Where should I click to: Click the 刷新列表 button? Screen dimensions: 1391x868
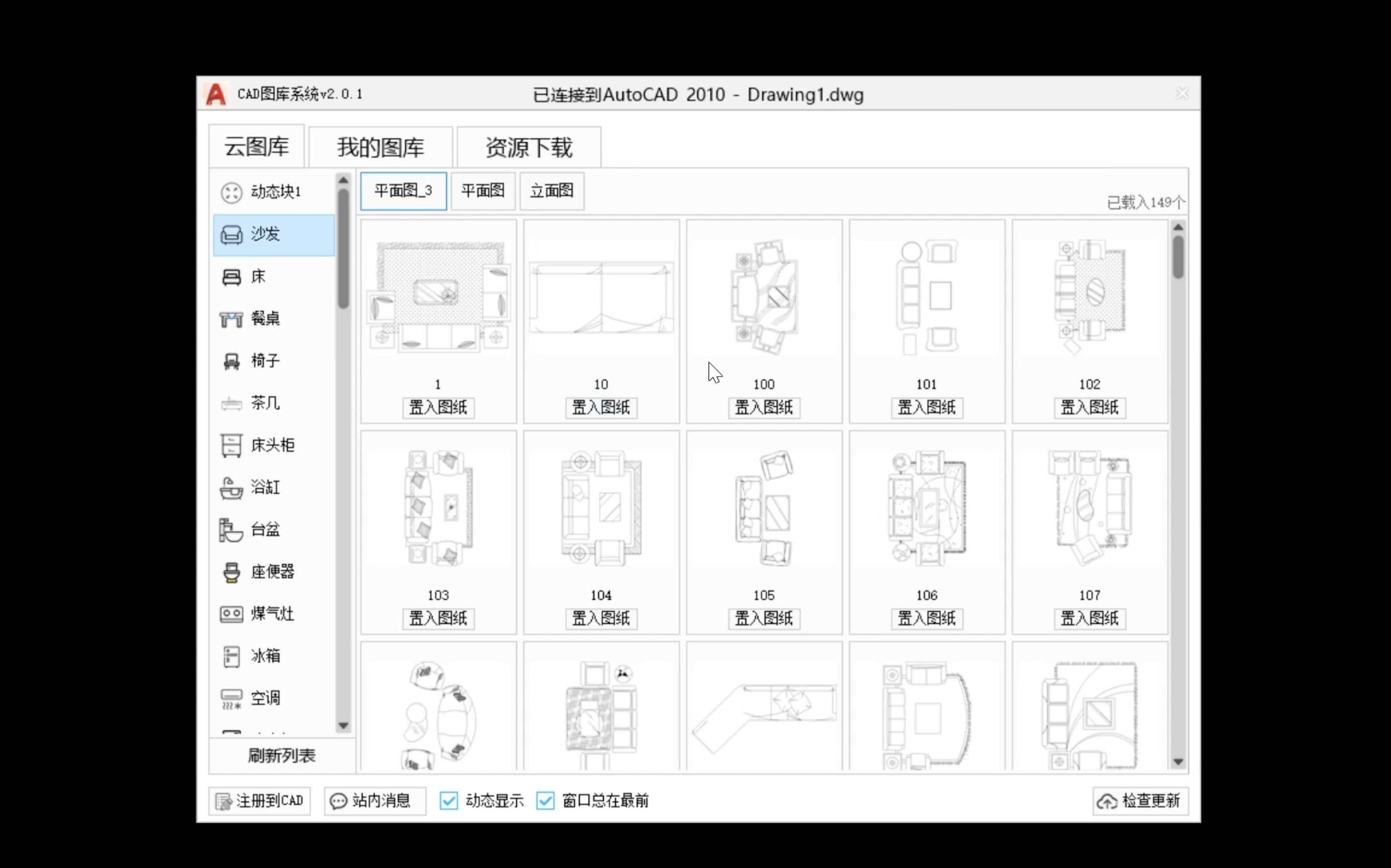282,756
